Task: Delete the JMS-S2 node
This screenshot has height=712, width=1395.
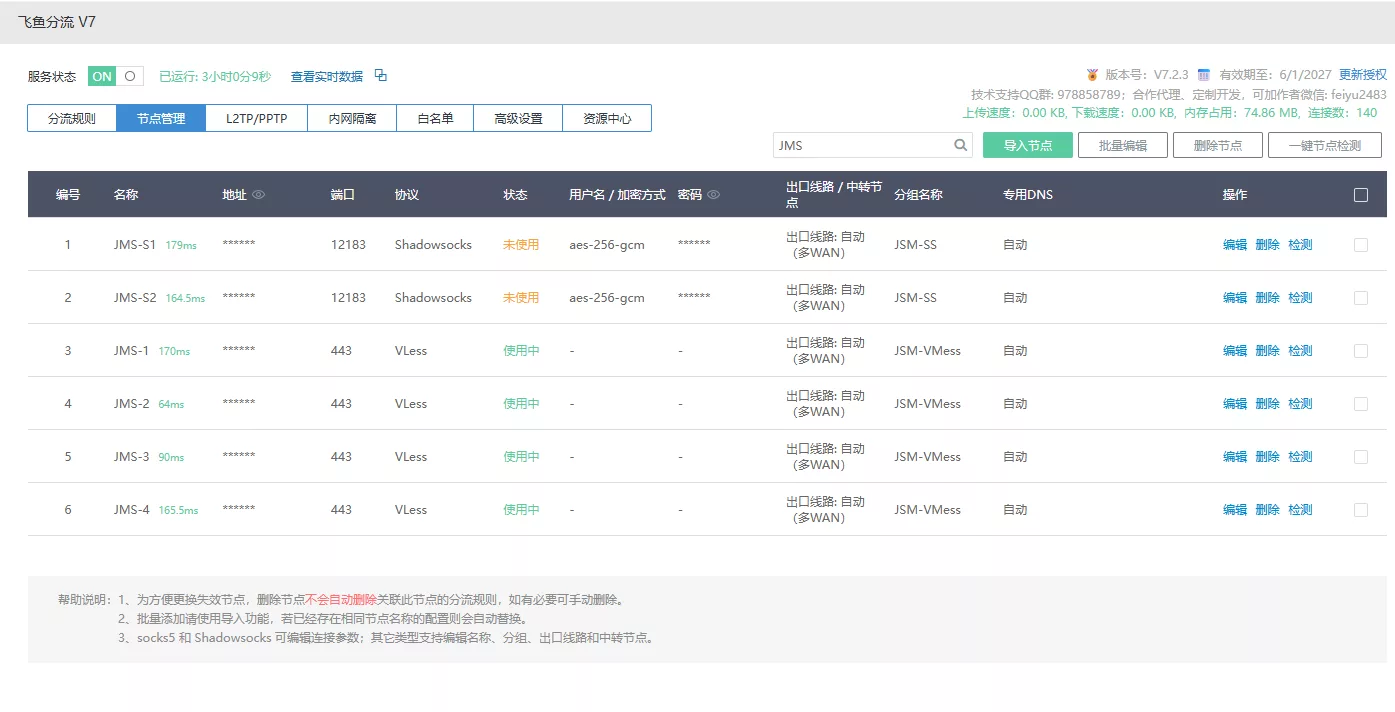Action: [1267, 297]
